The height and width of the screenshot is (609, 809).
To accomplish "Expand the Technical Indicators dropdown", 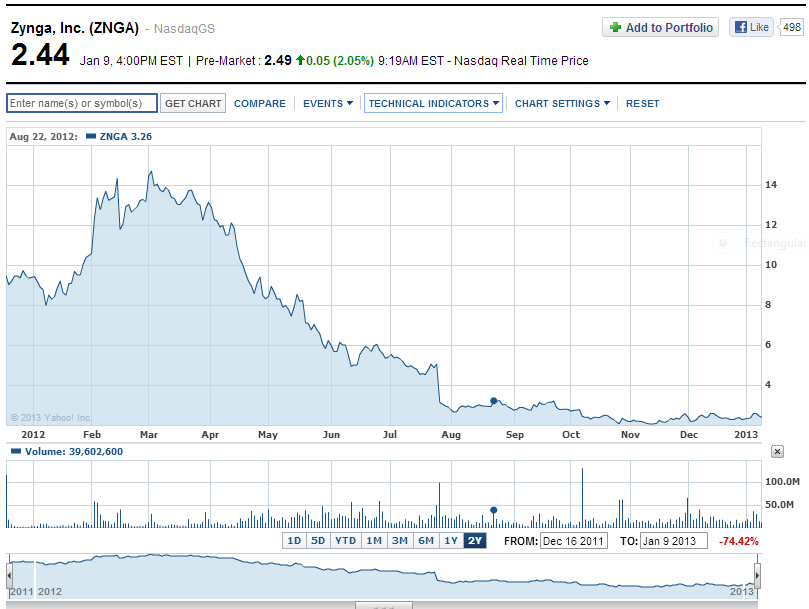I will (433, 103).
